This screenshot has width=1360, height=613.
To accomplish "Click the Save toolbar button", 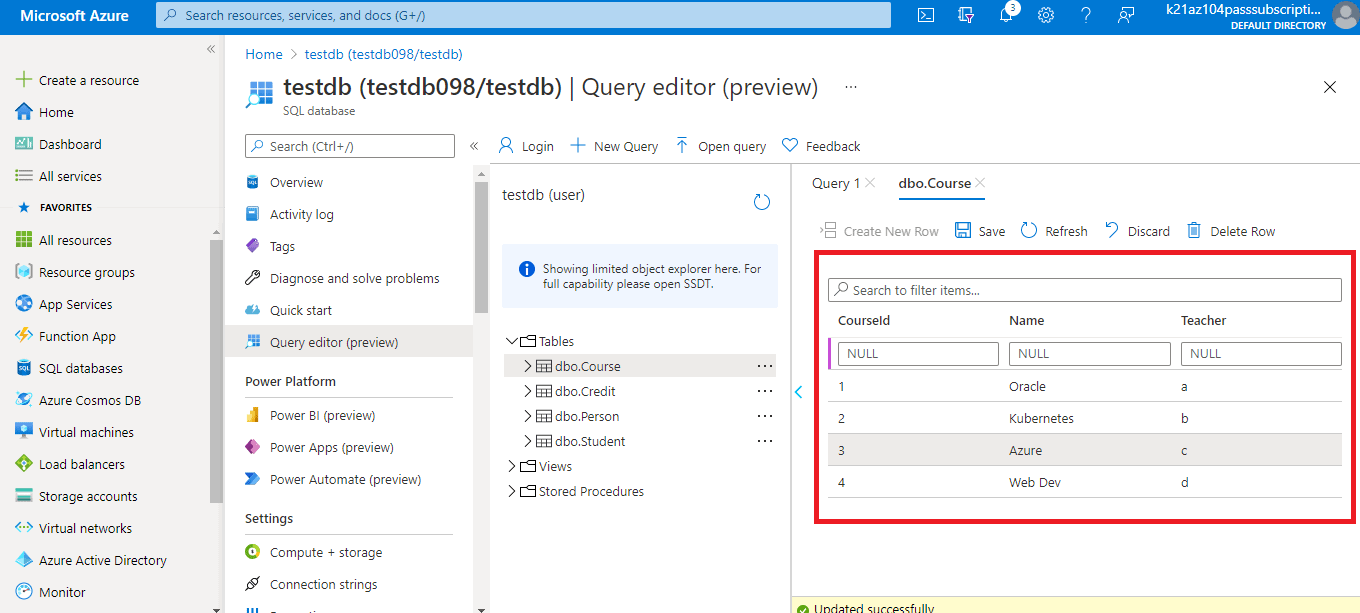I will (x=980, y=231).
